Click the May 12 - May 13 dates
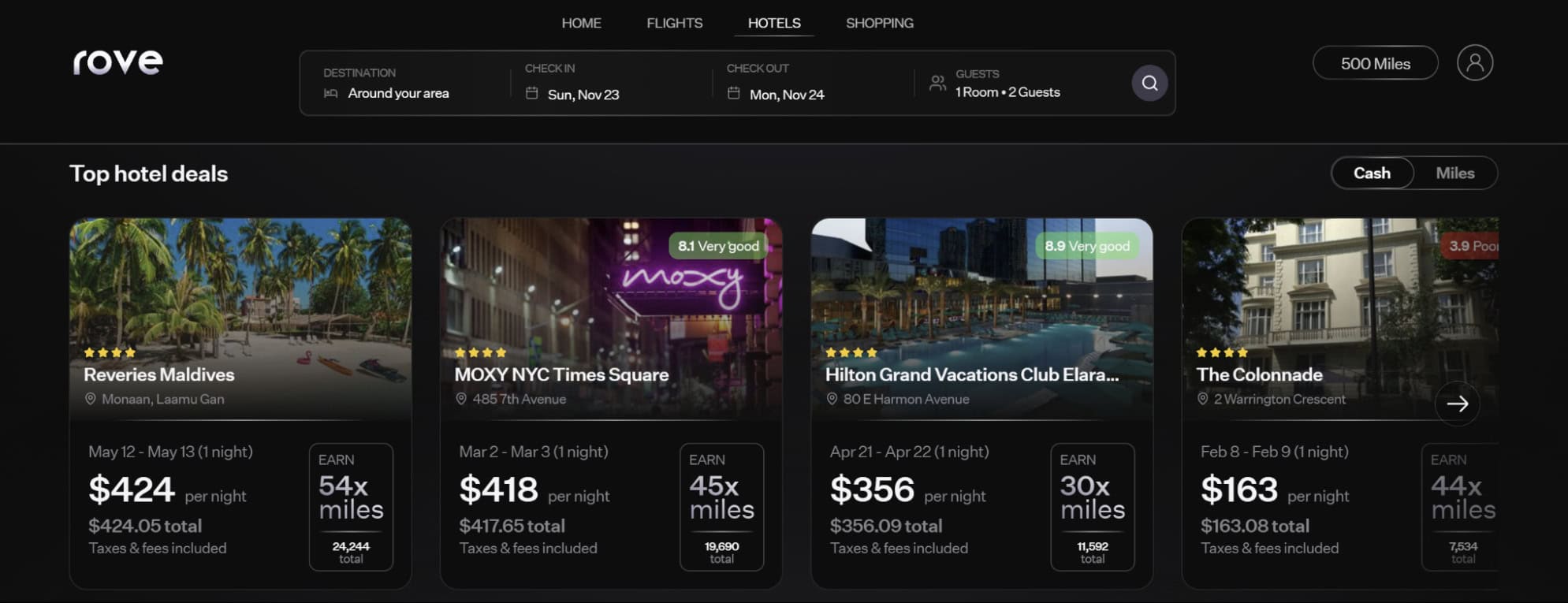This screenshot has height=603, width=1568. point(170,452)
